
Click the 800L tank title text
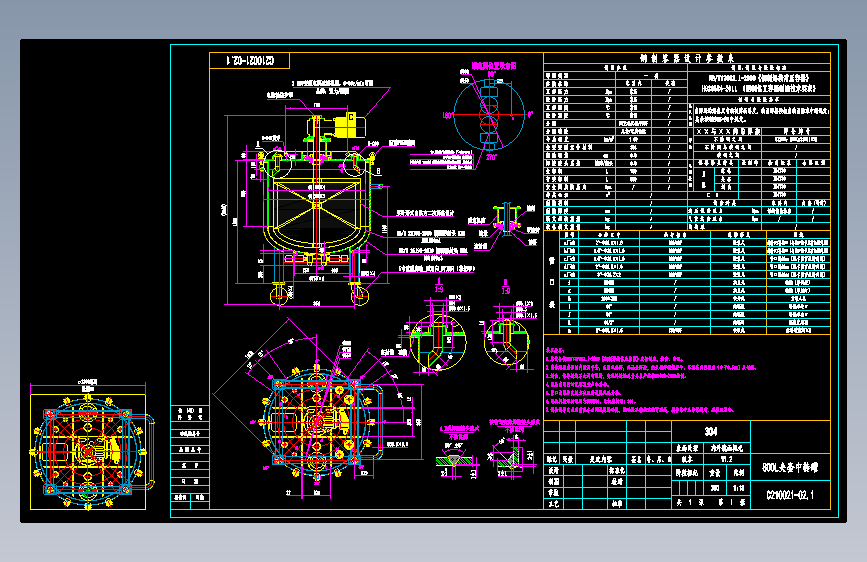[790, 467]
